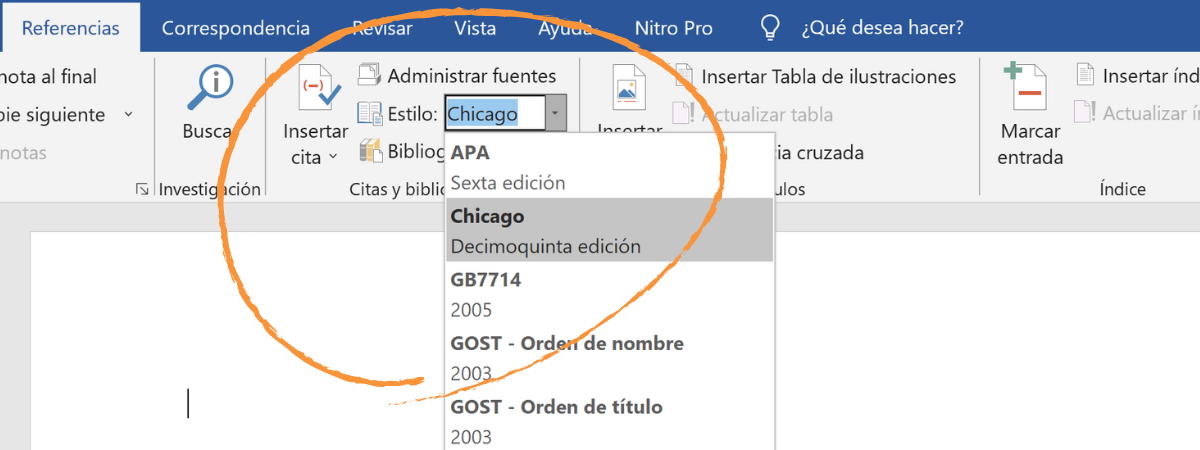This screenshot has width=1200, height=450.
Task: Click the Marcar entrada label
Action: (x=1030, y=145)
